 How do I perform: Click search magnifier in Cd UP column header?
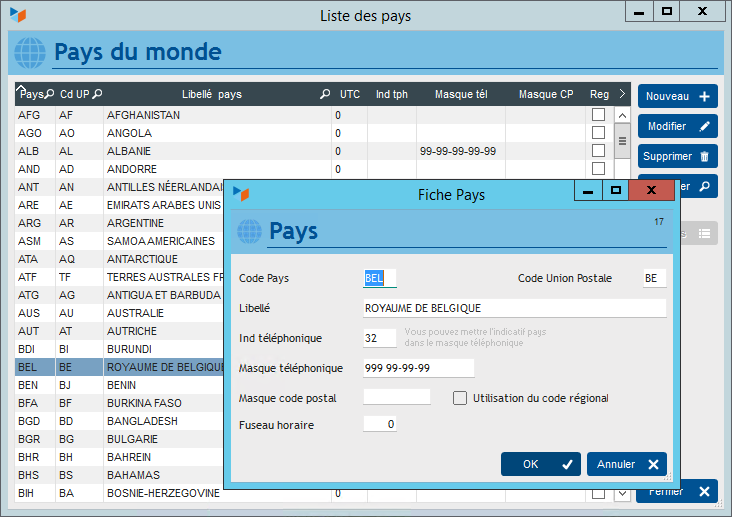(97, 95)
